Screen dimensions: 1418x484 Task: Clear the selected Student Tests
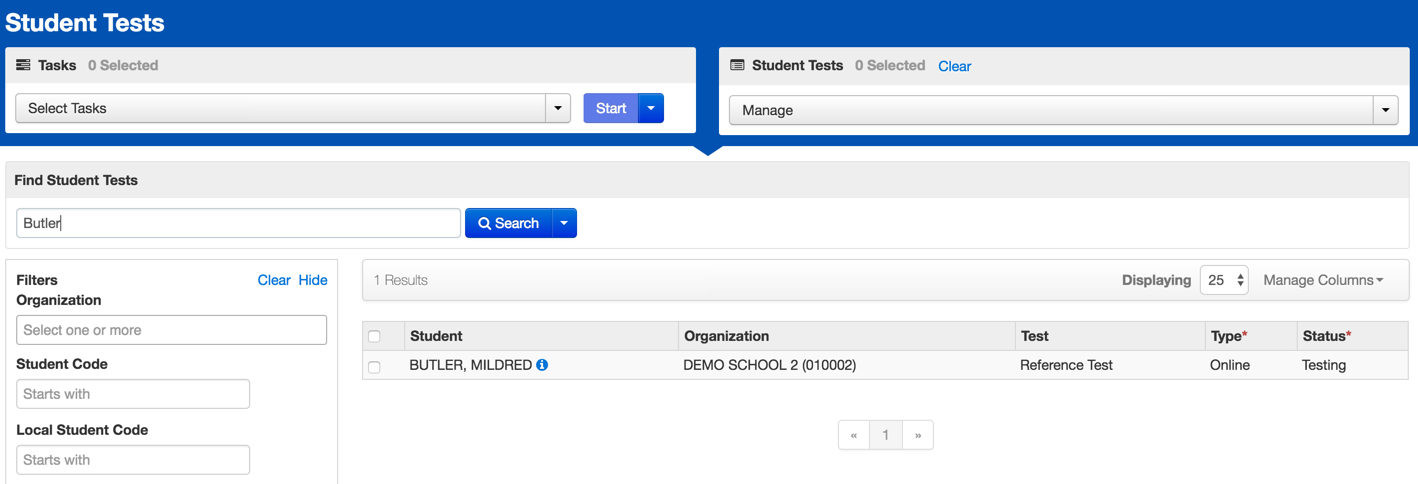[954, 66]
